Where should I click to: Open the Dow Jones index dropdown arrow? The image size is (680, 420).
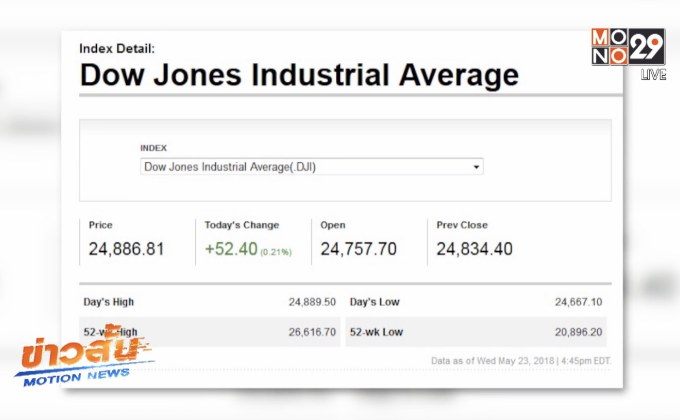pos(476,167)
